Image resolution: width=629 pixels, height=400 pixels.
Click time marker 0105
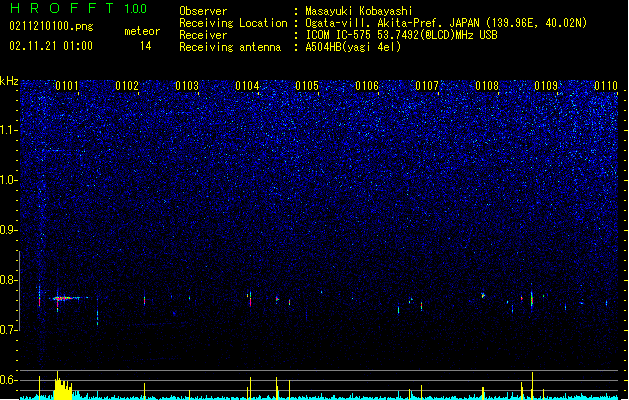pyautogui.click(x=307, y=86)
